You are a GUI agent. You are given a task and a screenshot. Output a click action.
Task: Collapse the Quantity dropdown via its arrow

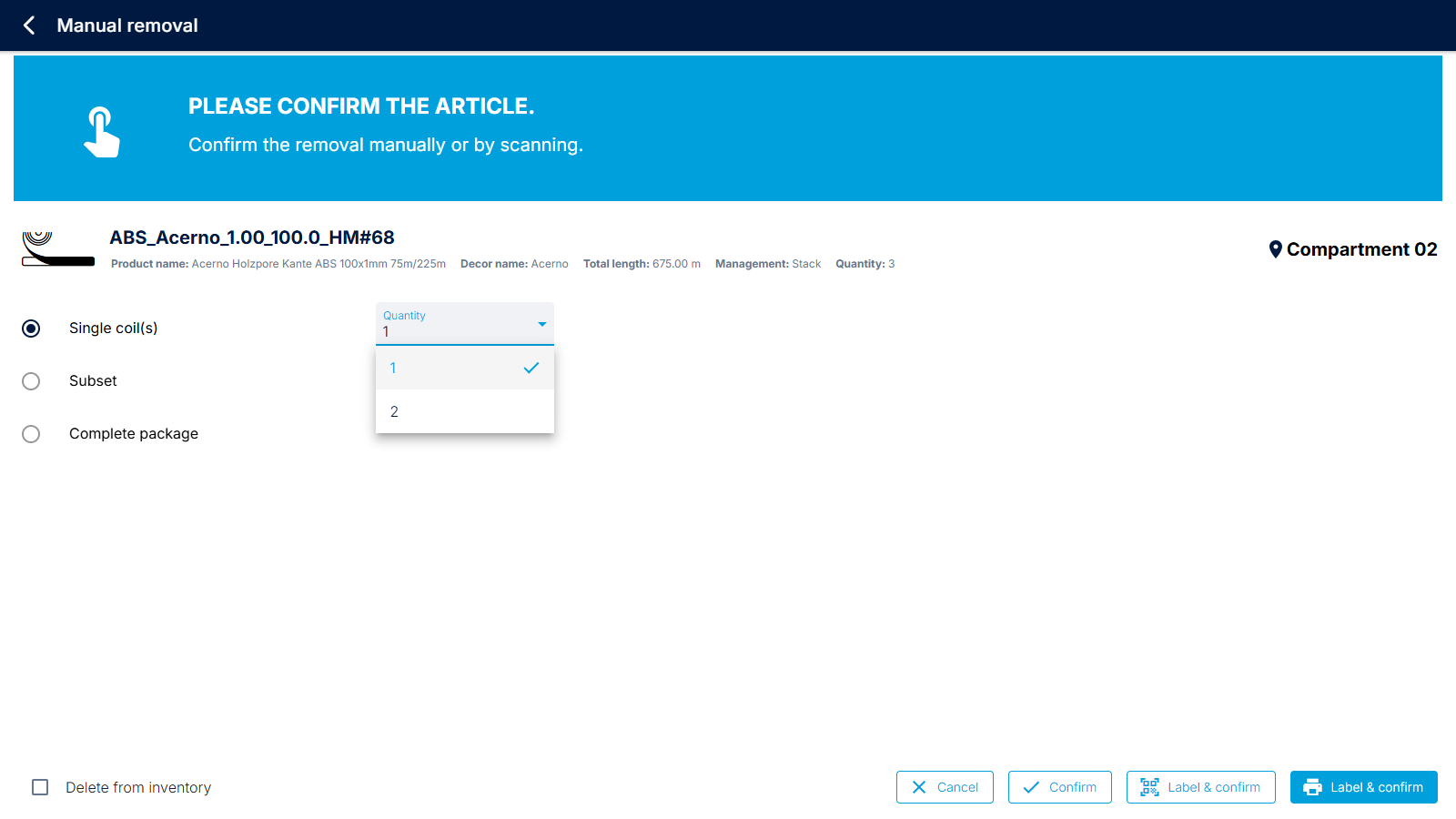pos(541,324)
